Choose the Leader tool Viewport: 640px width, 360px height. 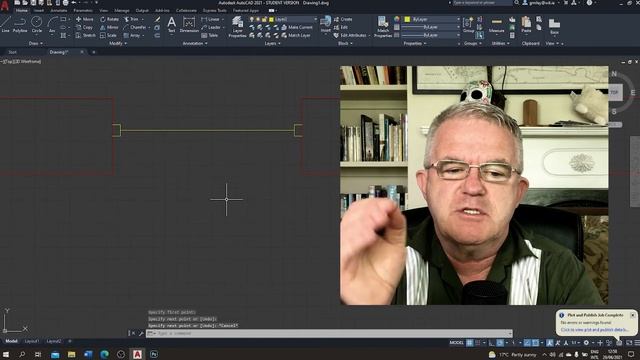click(x=211, y=27)
